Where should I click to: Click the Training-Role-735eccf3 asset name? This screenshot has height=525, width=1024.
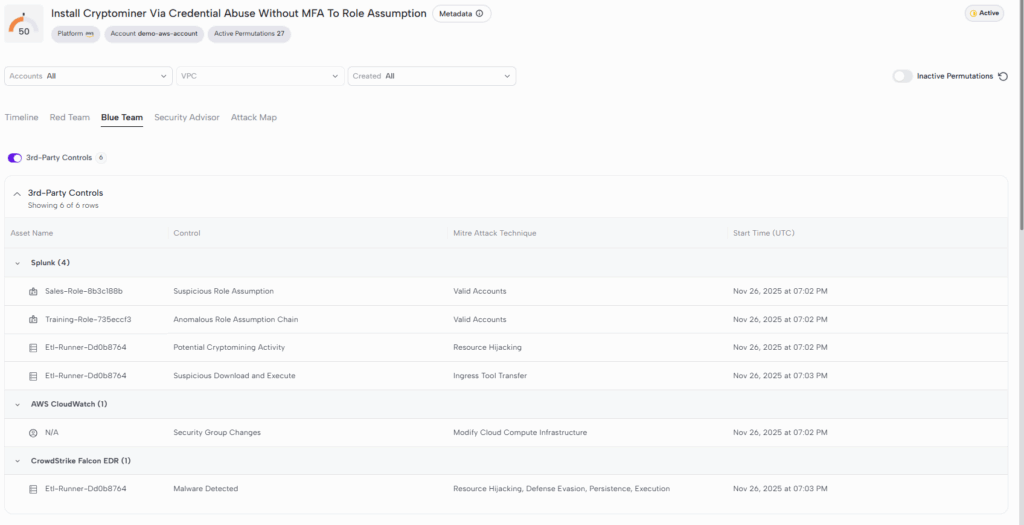89,319
